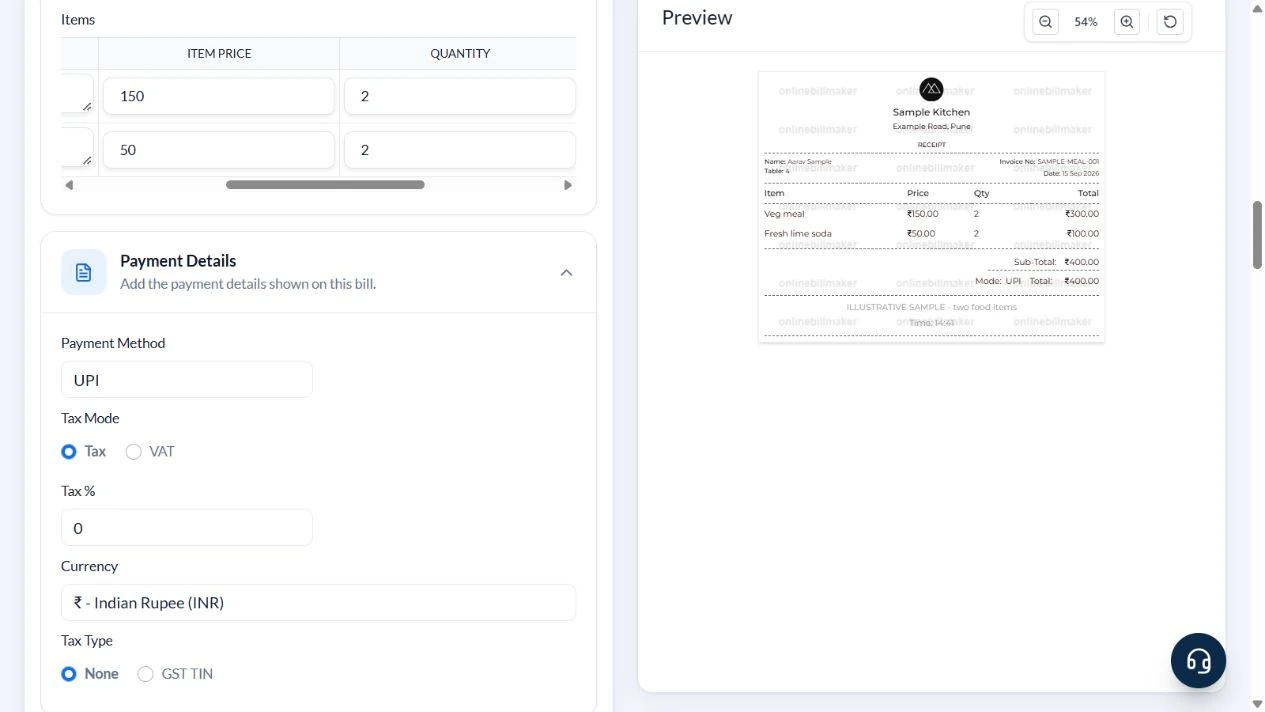Click the items horizontal scrollbar thumb
Viewport: 1265px width, 712px height.
point(325,185)
